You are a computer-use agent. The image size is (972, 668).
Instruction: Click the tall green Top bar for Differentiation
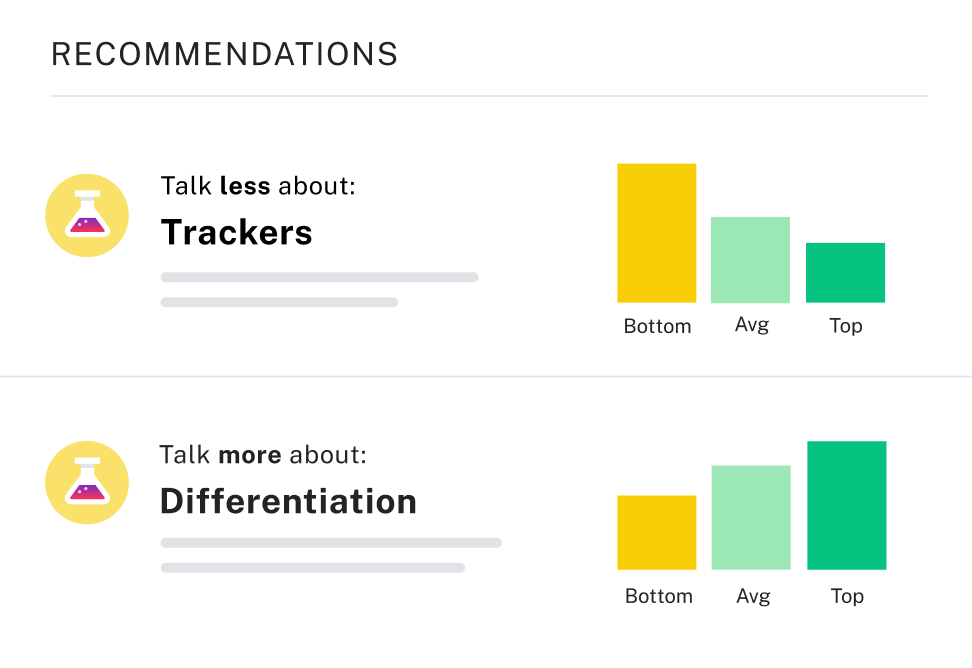(846, 505)
